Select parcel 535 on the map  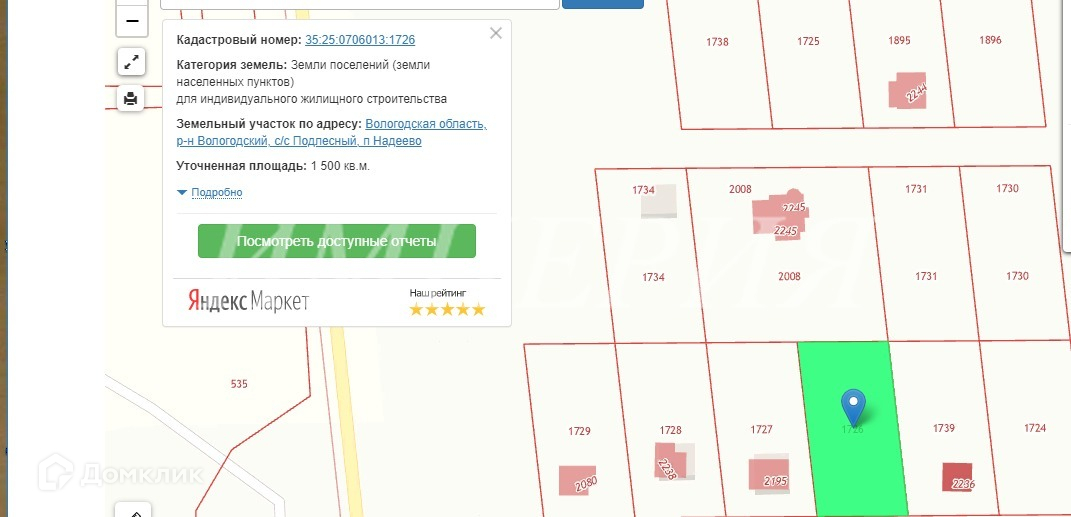pos(239,384)
